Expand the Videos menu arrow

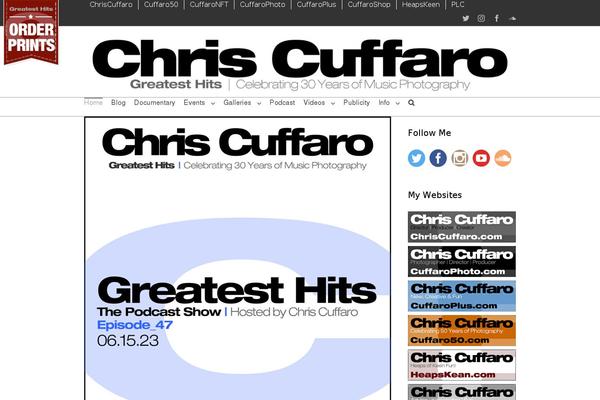[333, 103]
